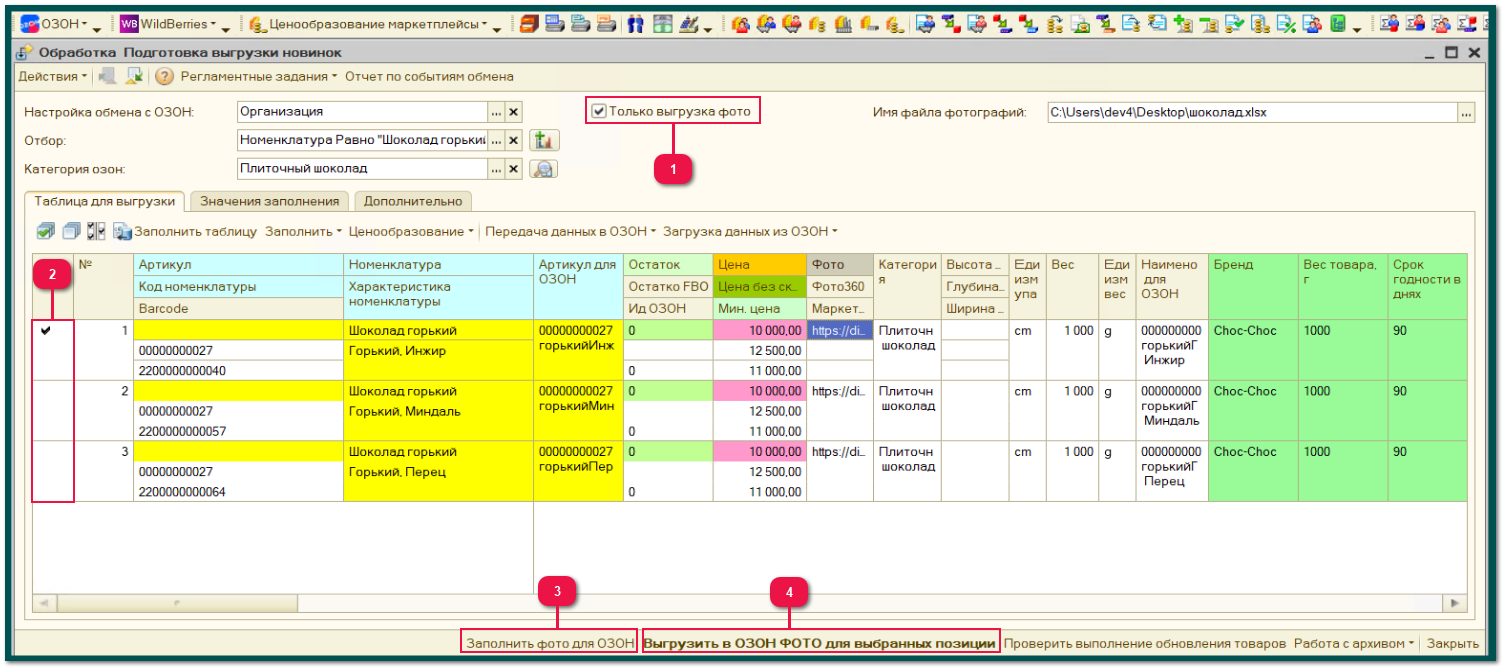
Task: Click Заполнить таблицу button
Action: pos(195,231)
